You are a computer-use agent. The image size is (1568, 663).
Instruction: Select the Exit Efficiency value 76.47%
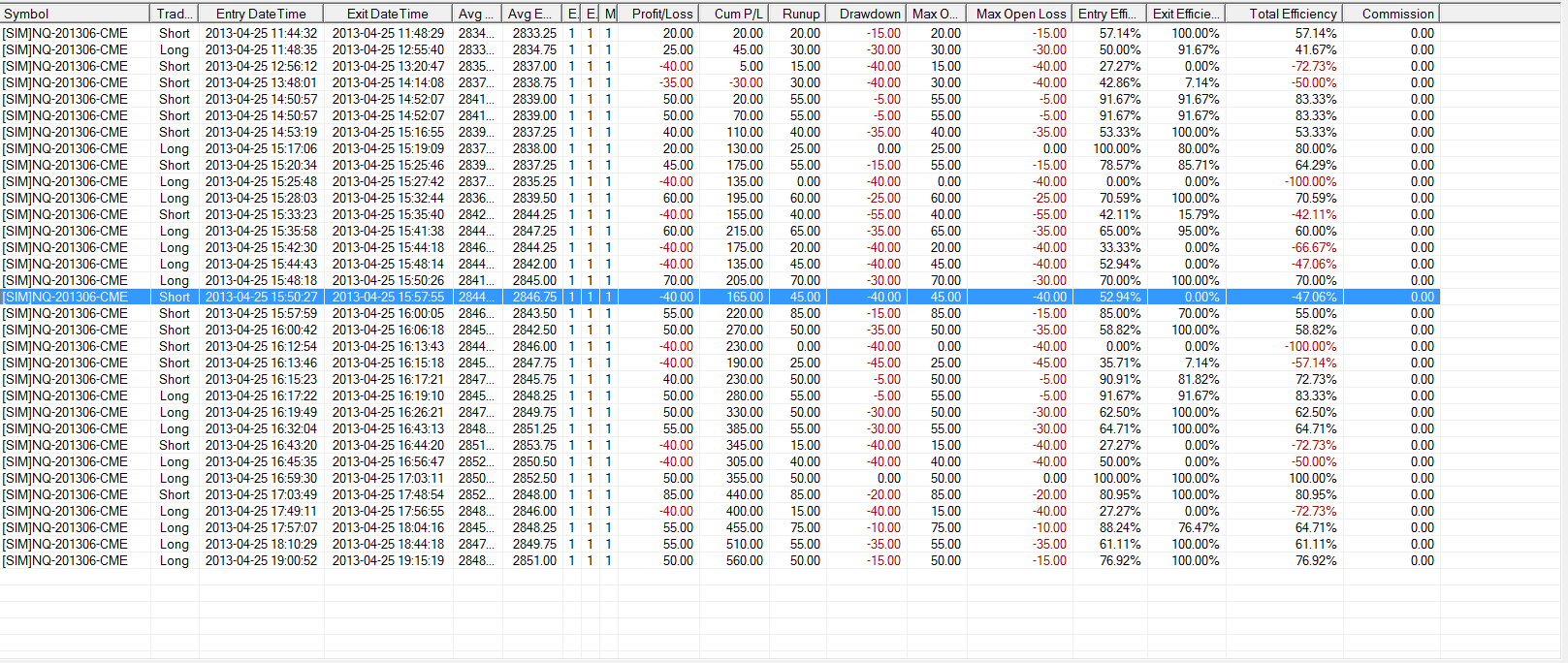click(1199, 527)
